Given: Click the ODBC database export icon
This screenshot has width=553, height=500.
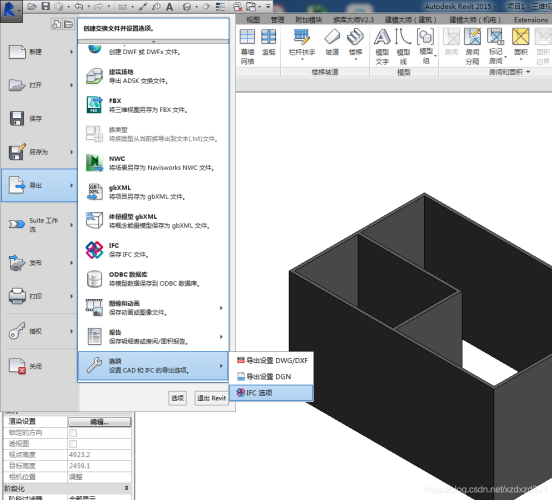Looking at the screenshot, I should 95,279.
